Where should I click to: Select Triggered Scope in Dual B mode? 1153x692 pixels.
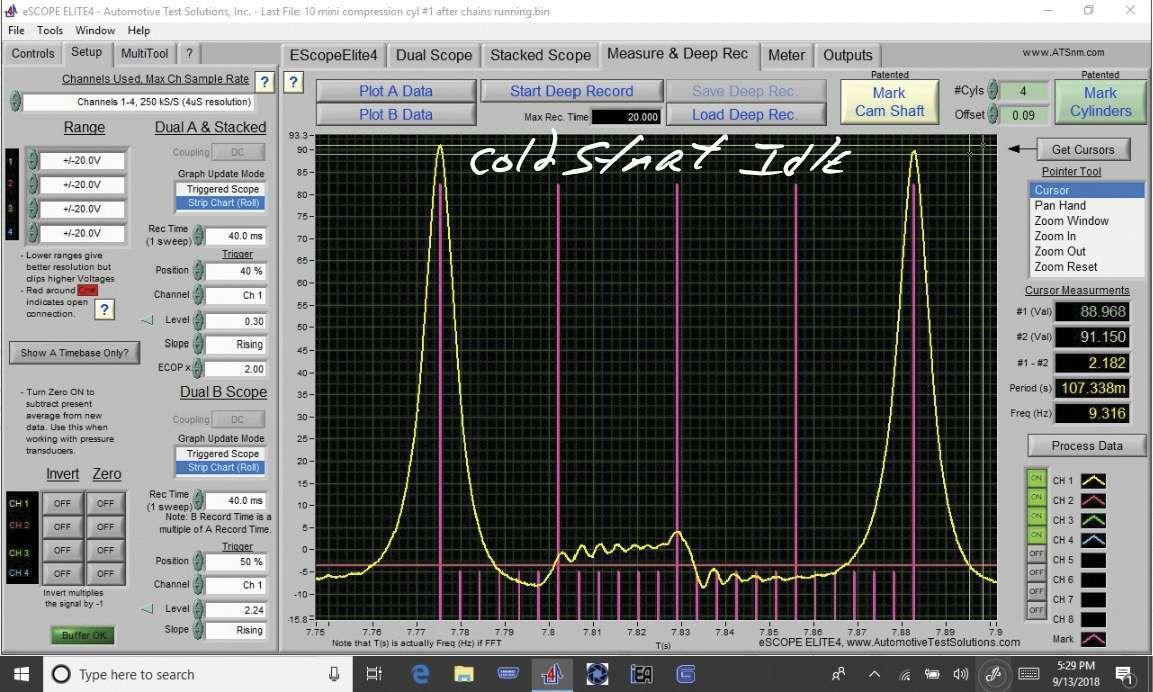tap(223, 454)
